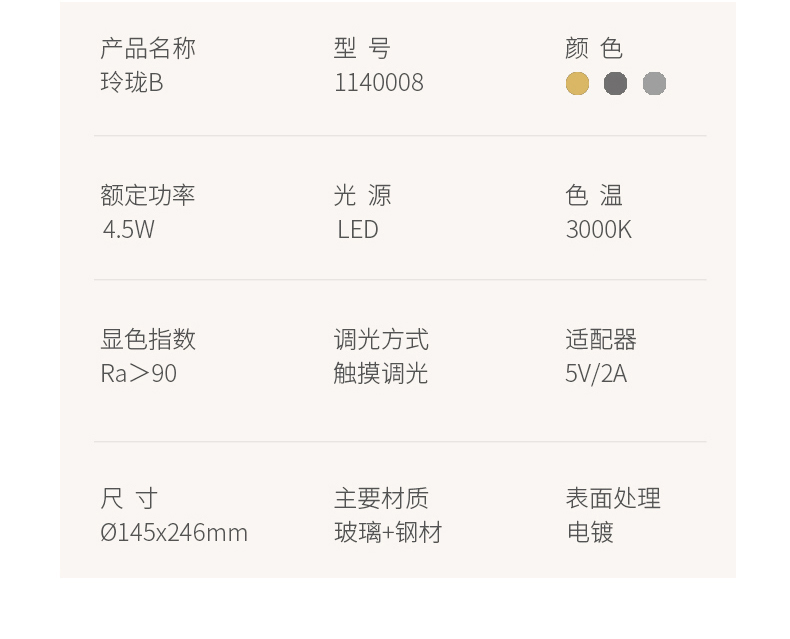Click the 触摸调光 dimming method text
Viewport: 790px width, 639px height.
pyautogui.click(x=381, y=374)
